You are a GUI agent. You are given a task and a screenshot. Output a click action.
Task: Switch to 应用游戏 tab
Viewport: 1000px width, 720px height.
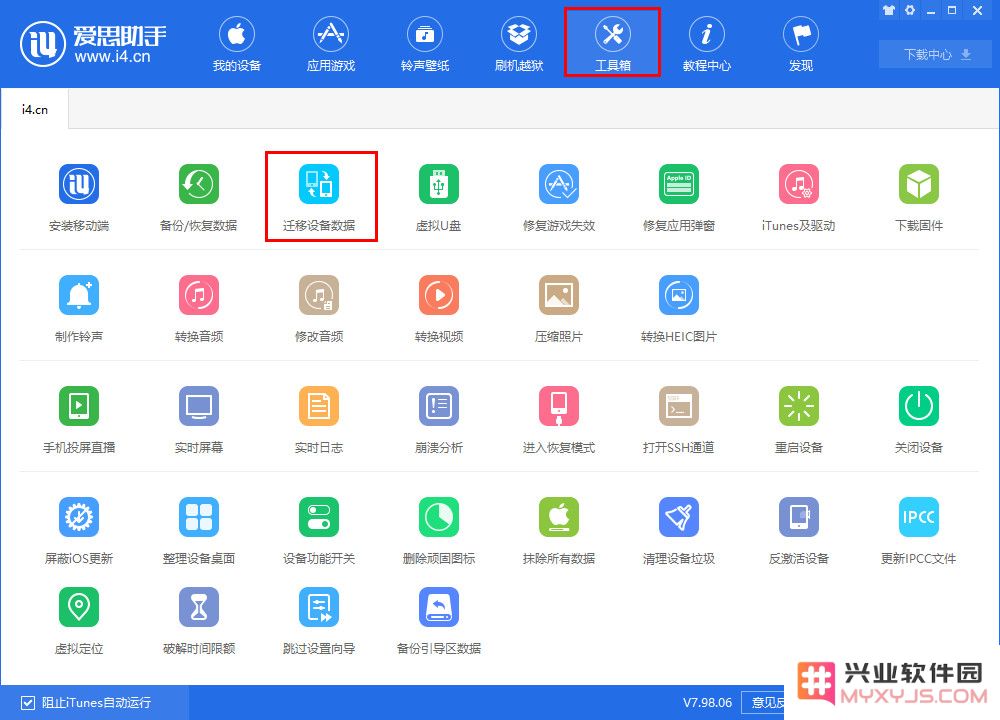coord(330,44)
